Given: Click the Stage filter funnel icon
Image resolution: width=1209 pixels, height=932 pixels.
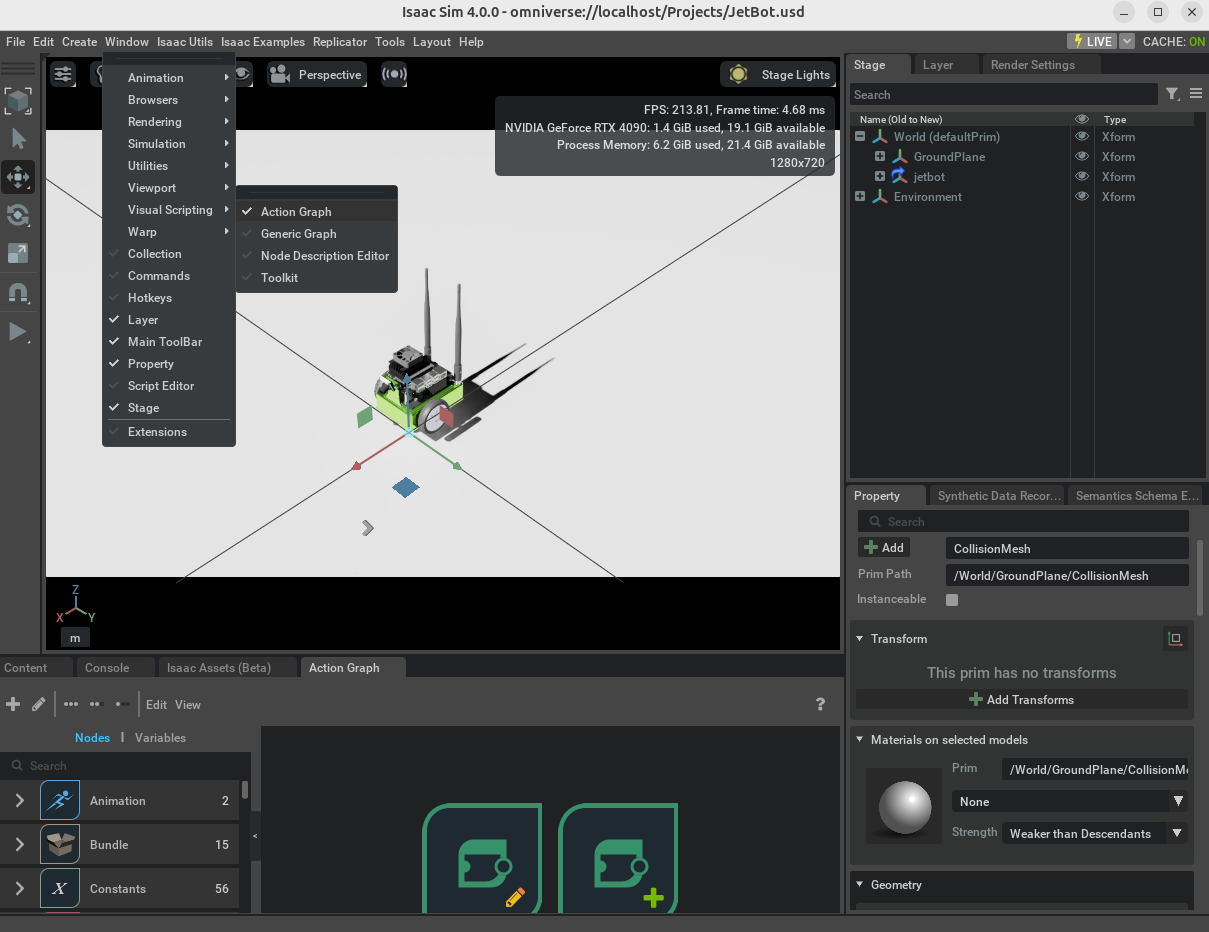Looking at the screenshot, I should pos(1173,94).
